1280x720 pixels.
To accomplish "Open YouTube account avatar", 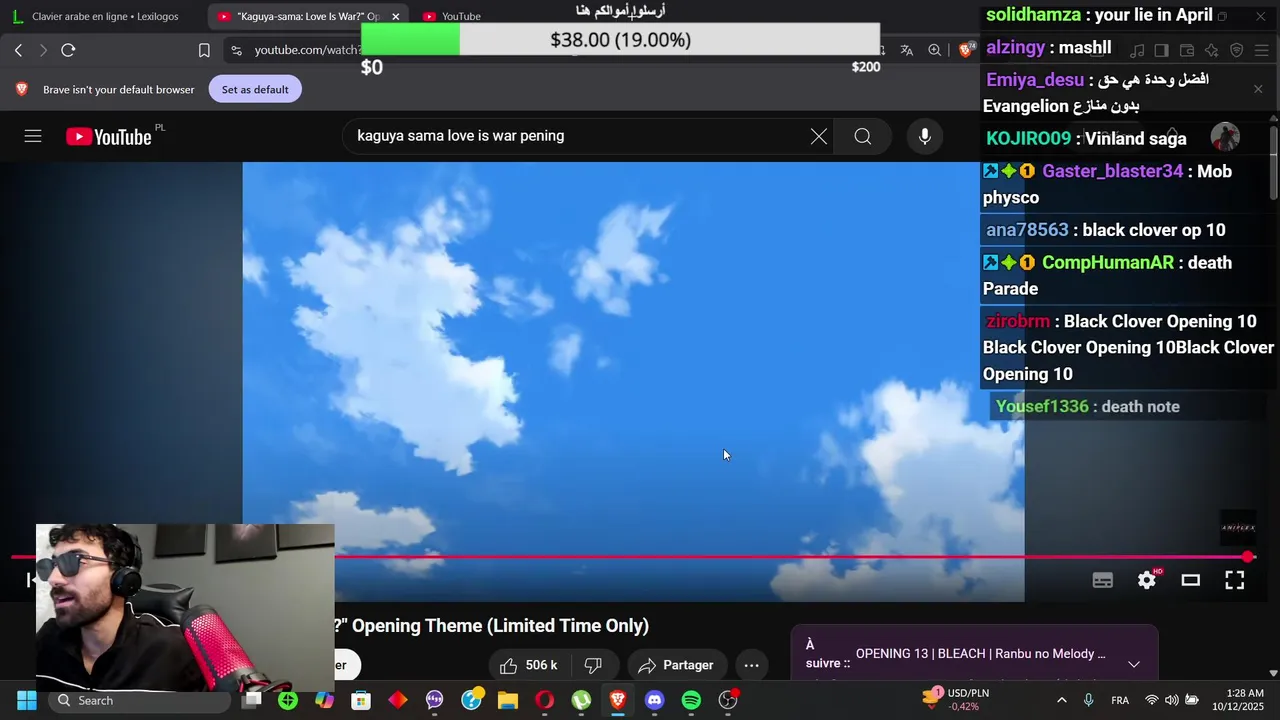I will (1225, 136).
